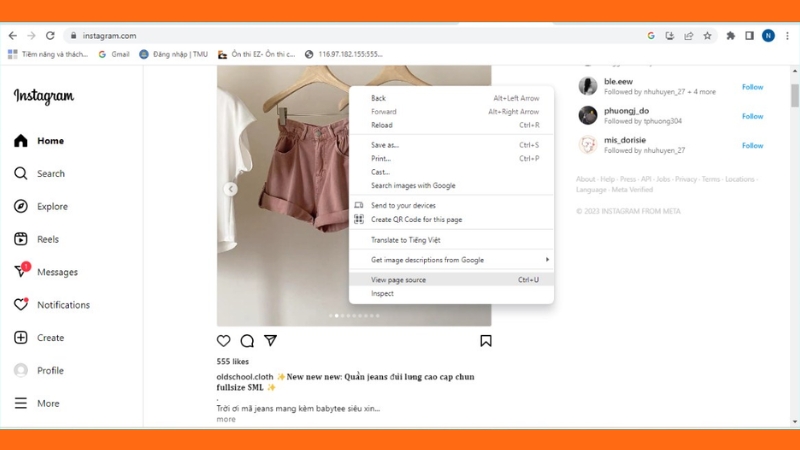Open oldschool.cloth username in caption
This screenshot has height=450, width=800.
245,377
